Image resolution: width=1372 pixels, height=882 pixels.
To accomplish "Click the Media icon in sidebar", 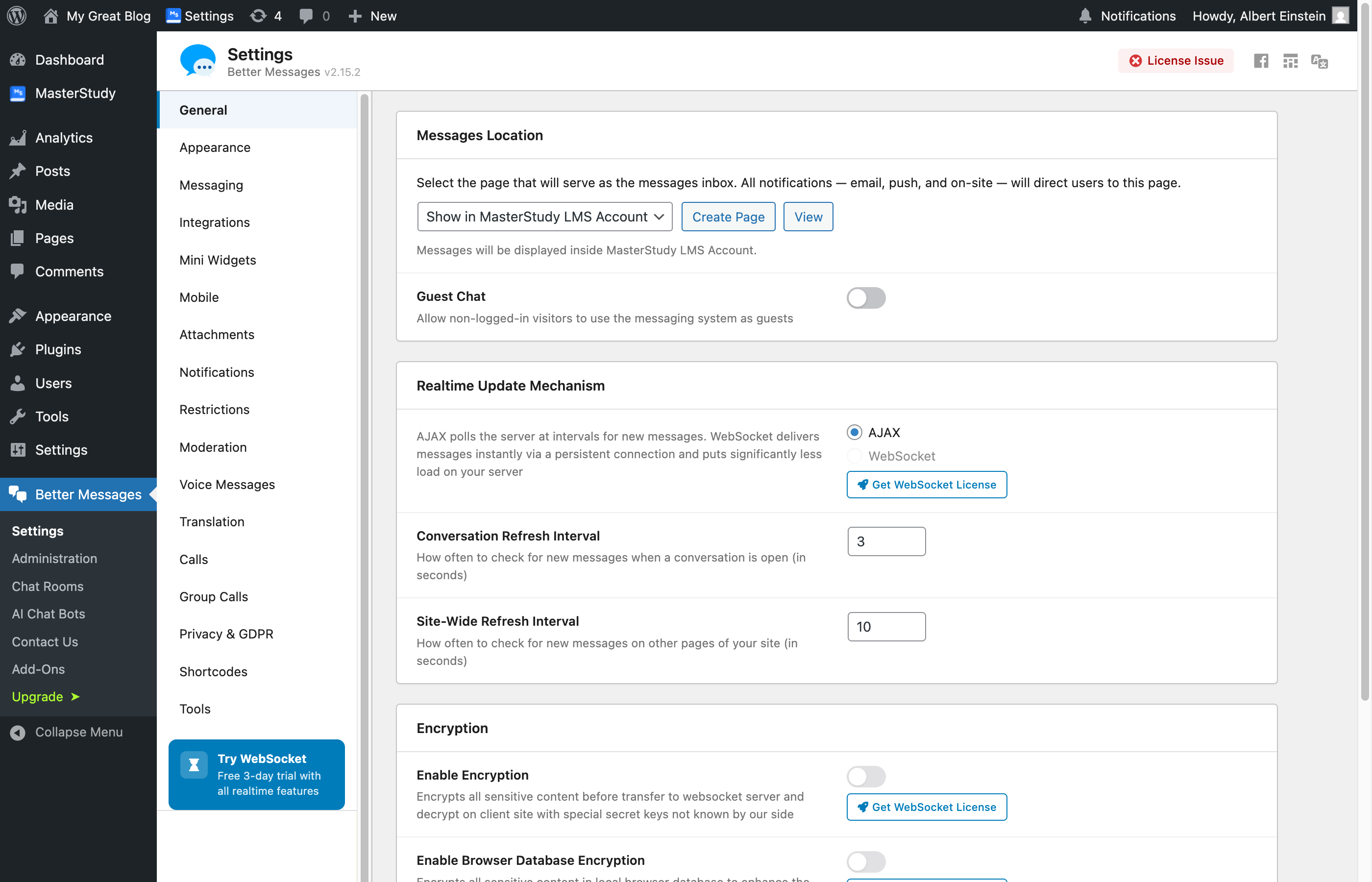I will coord(18,204).
